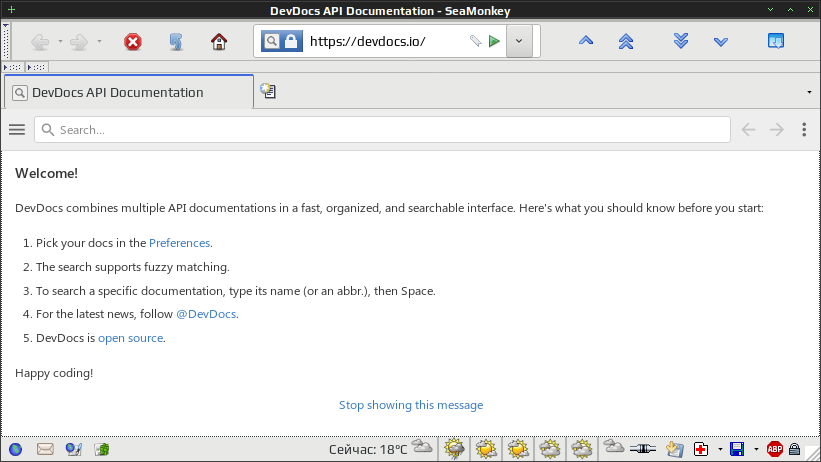The image size is (821, 462).
Task: Click Stop showing this message
Action: pos(411,405)
